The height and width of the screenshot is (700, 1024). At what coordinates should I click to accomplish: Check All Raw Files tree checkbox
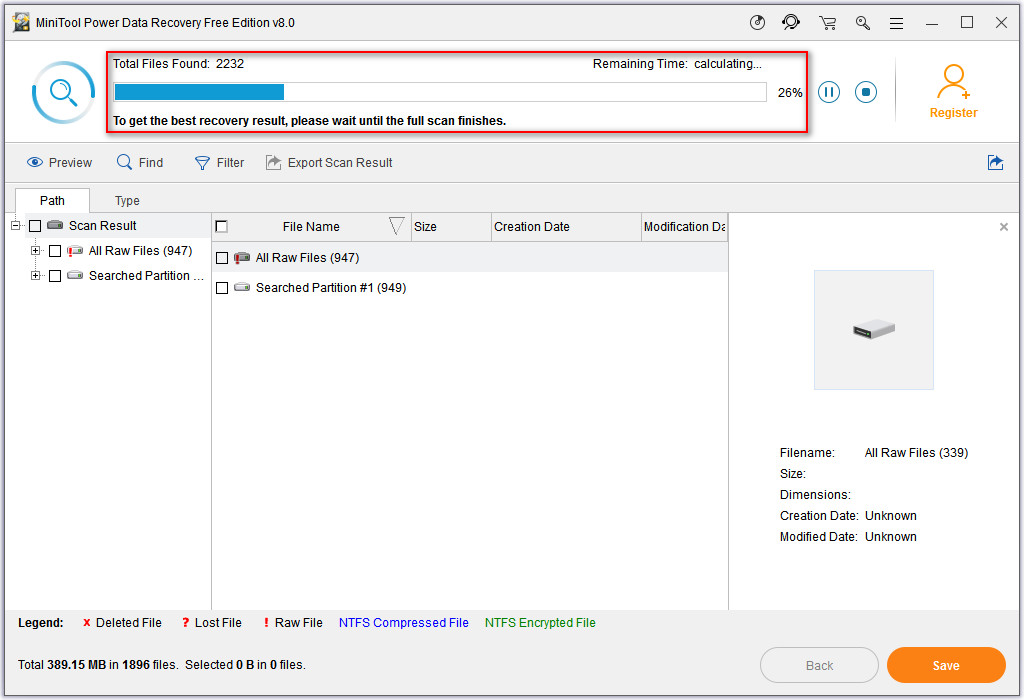tap(55, 251)
